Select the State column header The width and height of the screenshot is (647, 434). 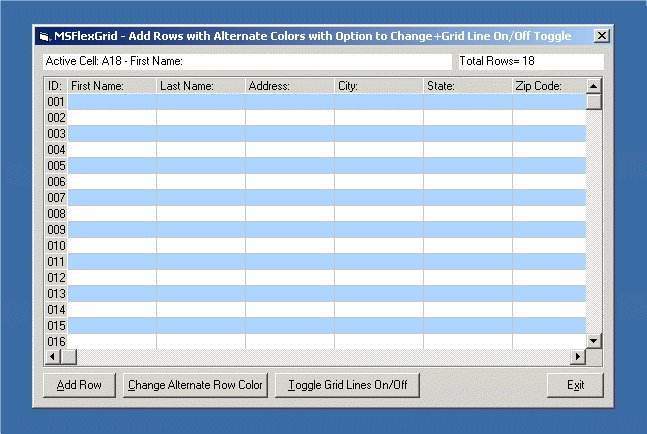(468, 86)
